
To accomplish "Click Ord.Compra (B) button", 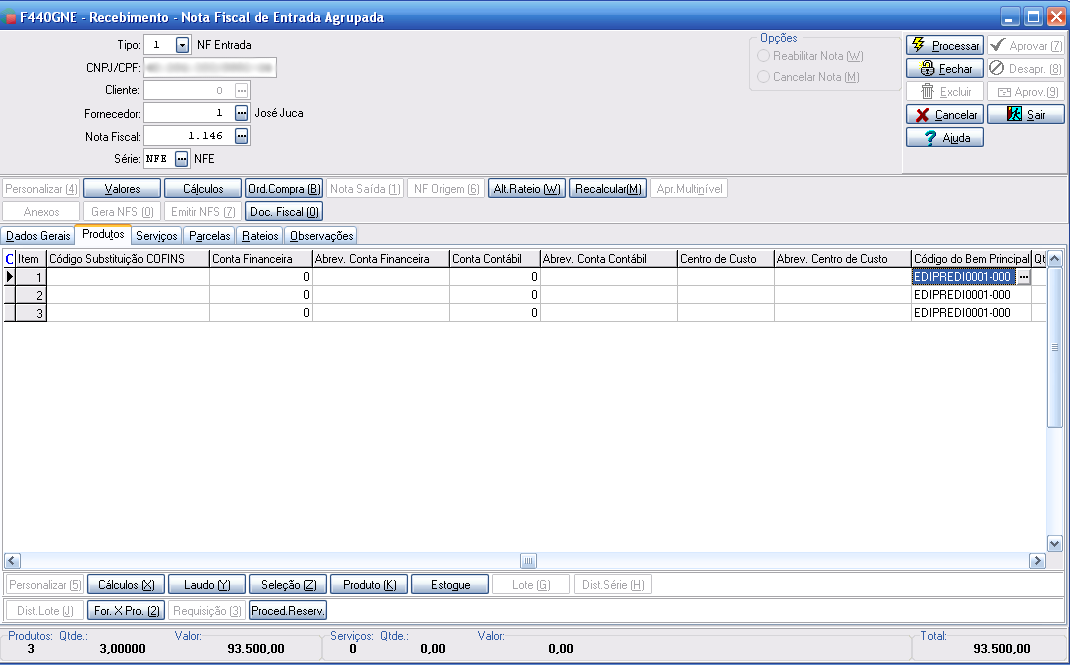I will coord(284,189).
